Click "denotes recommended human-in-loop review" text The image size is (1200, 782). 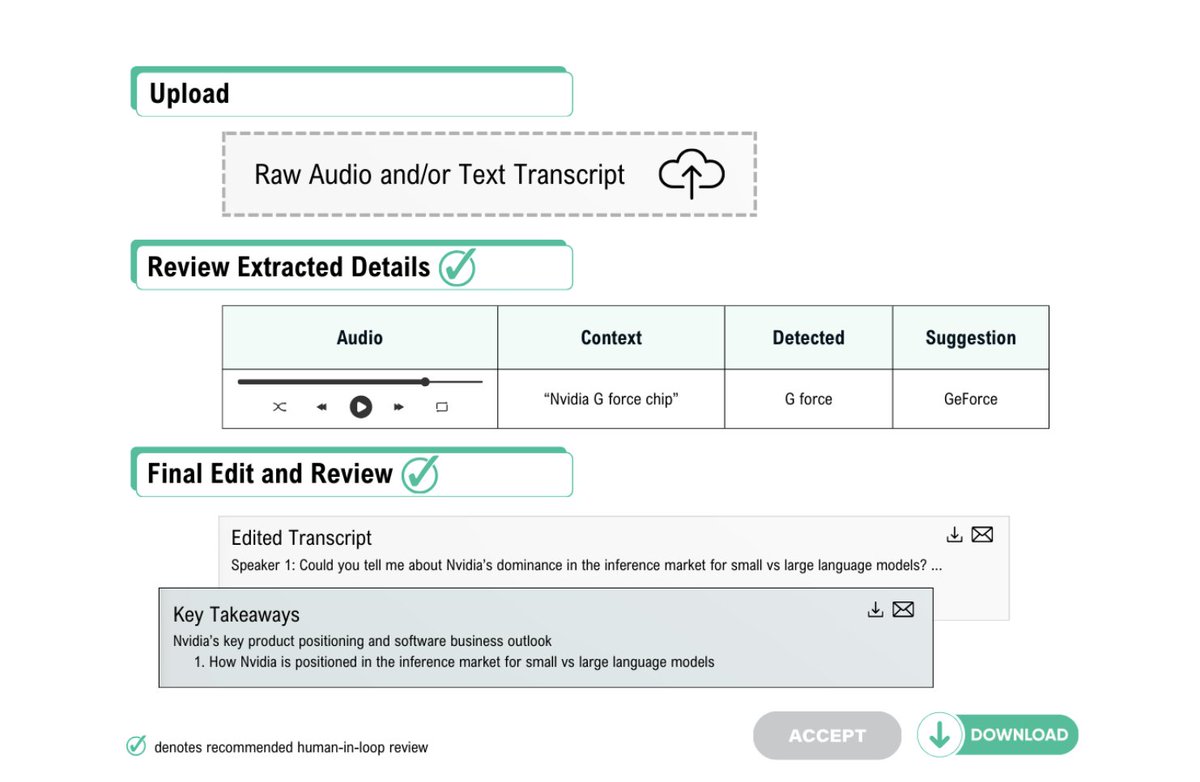point(291,747)
